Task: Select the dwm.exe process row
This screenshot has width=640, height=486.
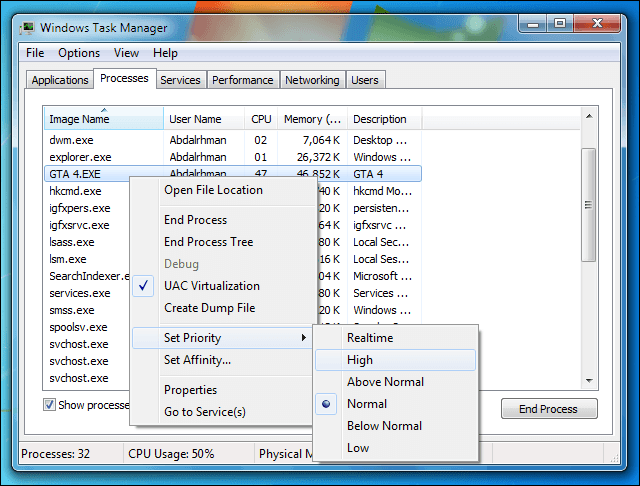Action: pyautogui.click(x=233, y=140)
